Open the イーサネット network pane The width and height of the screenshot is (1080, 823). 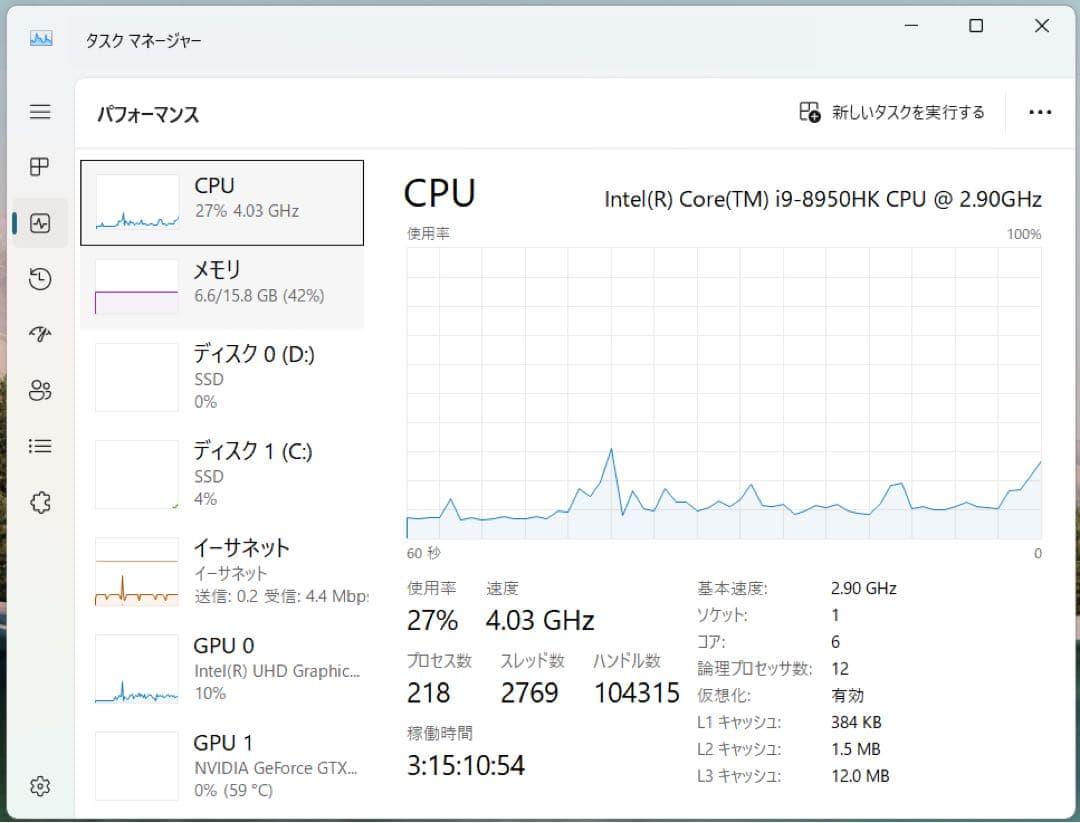pos(222,570)
